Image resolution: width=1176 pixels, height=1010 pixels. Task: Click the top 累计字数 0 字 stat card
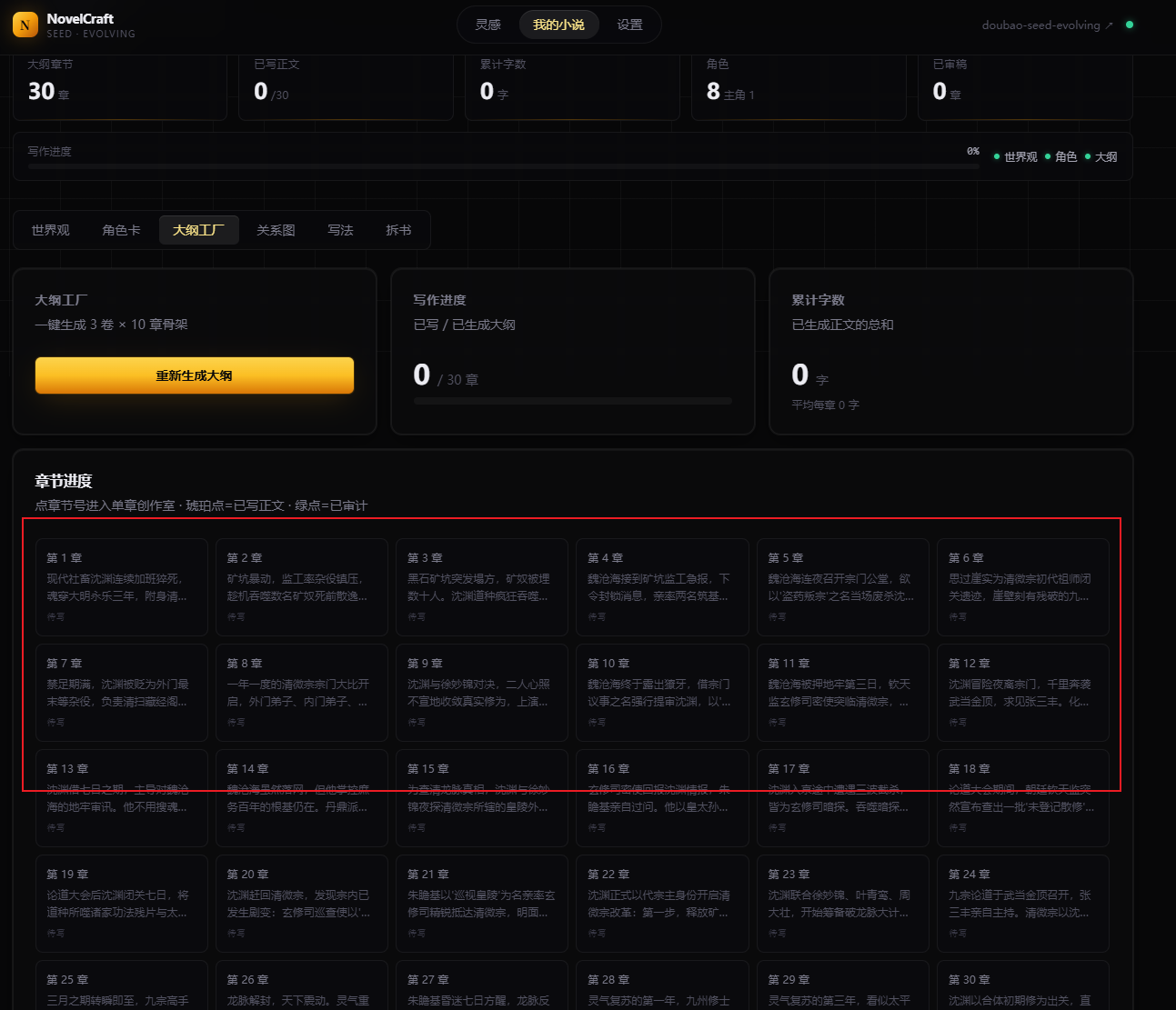pos(572,87)
